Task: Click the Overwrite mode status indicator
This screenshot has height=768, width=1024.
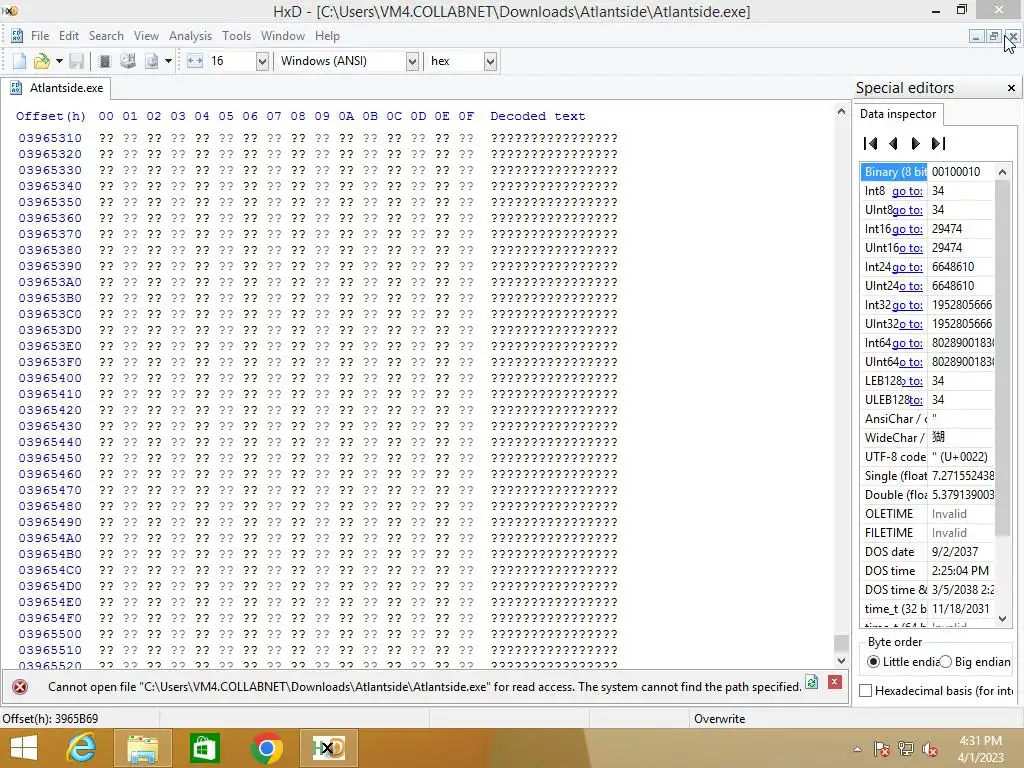Action: click(x=719, y=719)
